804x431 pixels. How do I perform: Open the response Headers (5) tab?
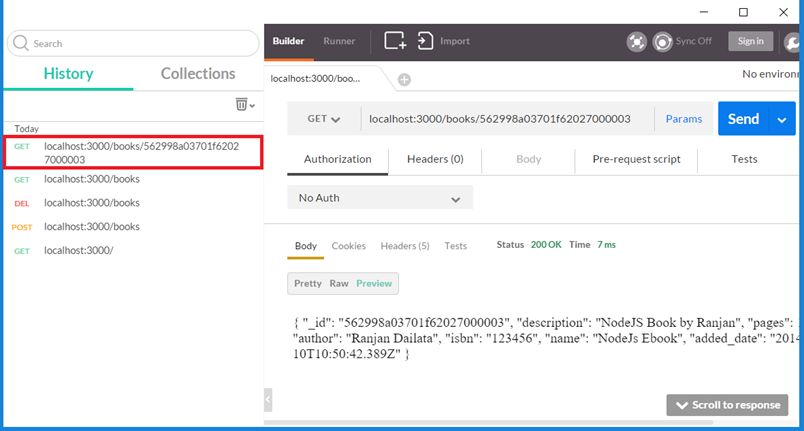tap(405, 246)
